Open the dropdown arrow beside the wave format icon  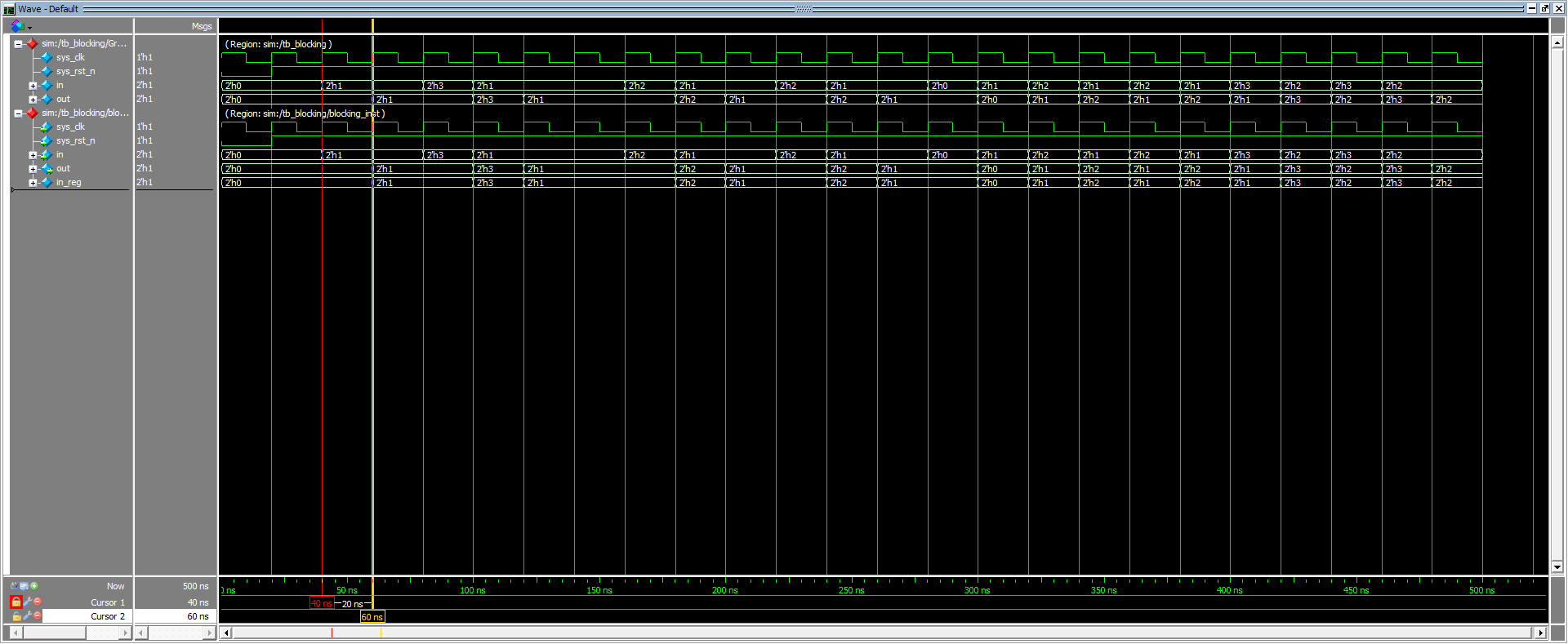(x=30, y=28)
